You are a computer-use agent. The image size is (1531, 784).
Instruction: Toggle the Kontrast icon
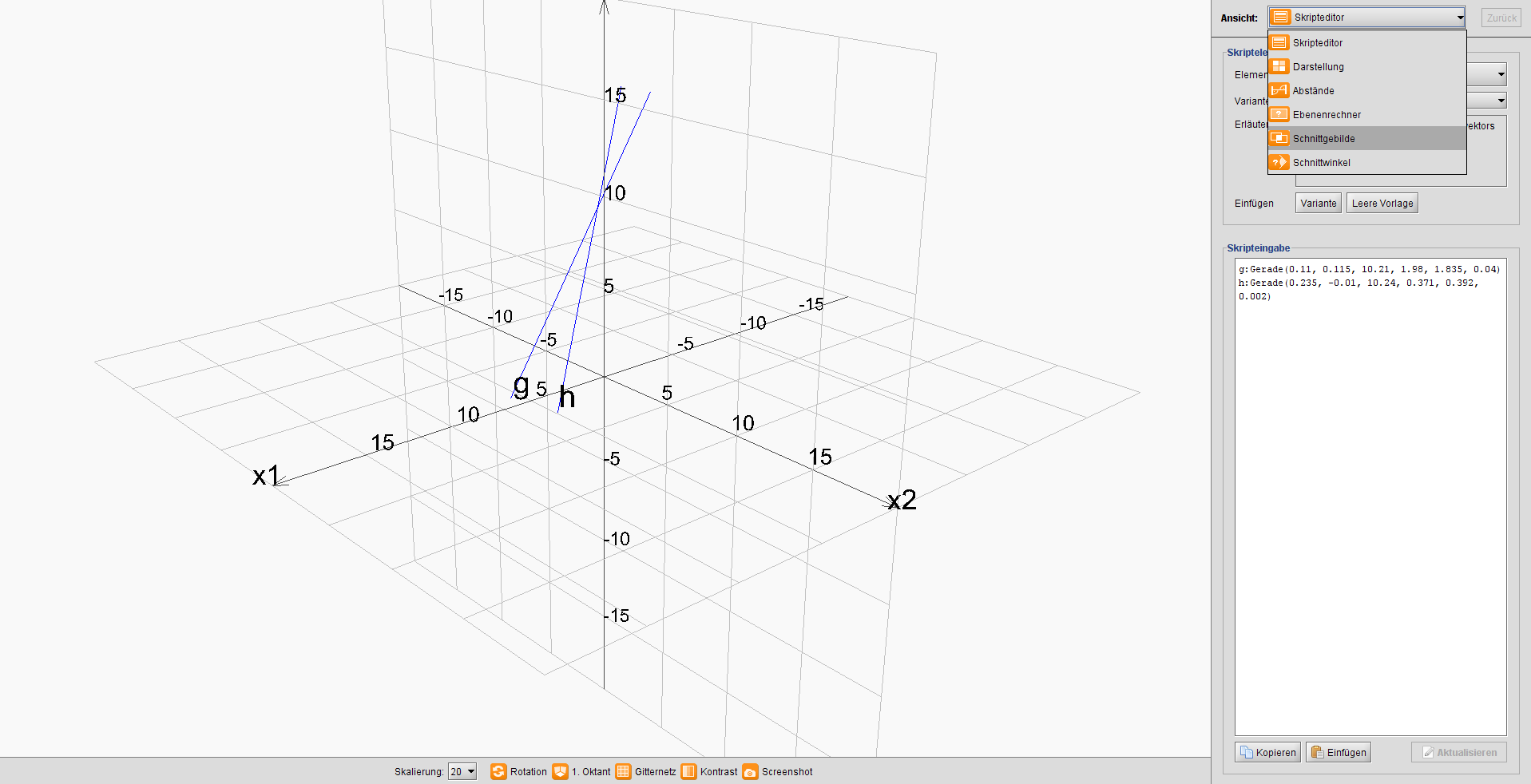[688, 771]
